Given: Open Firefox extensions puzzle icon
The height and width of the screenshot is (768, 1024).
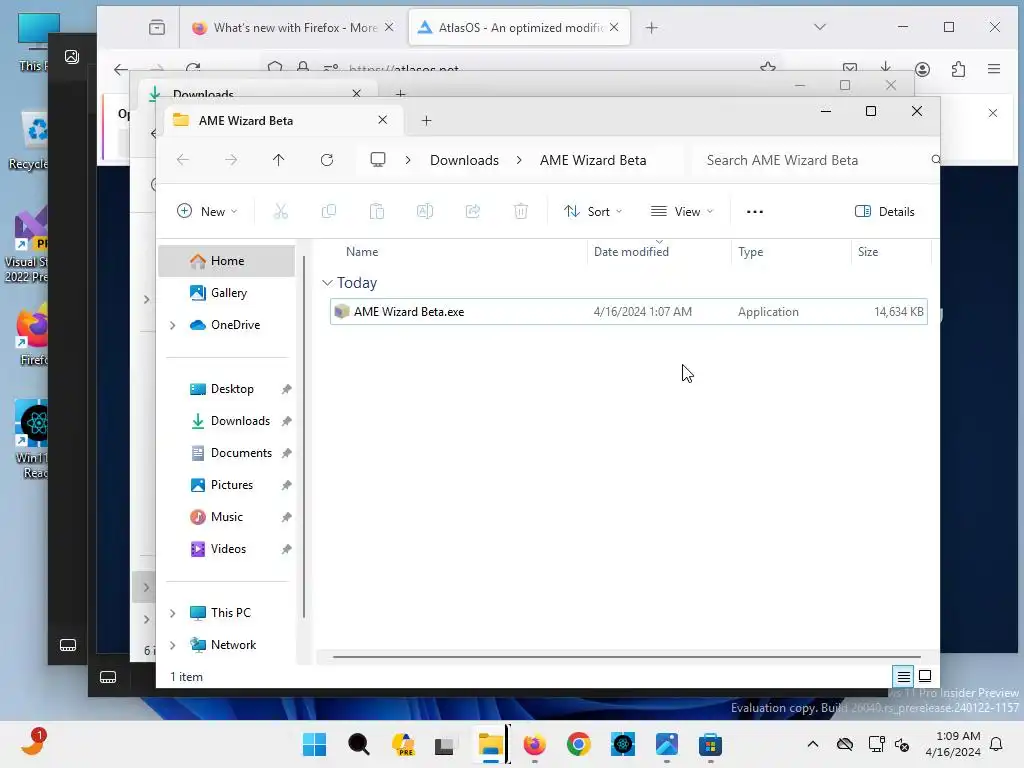Looking at the screenshot, I should tap(958, 69).
